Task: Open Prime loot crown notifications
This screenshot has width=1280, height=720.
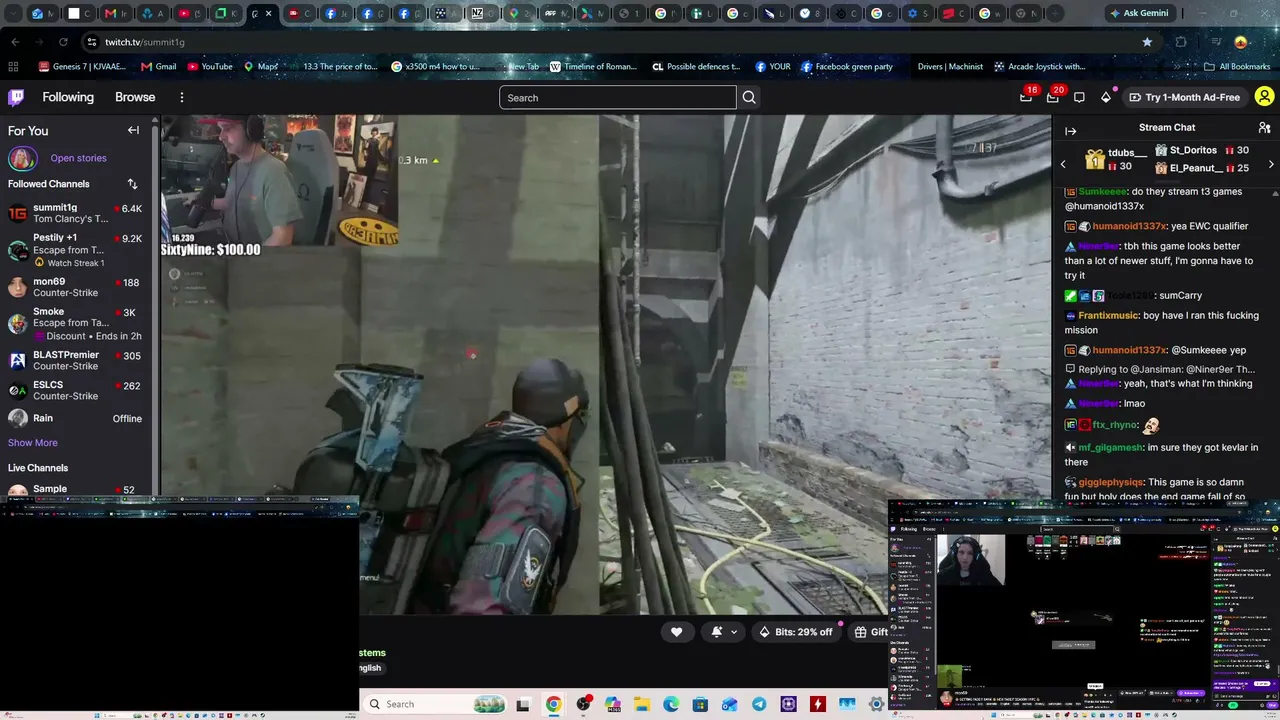Action: [x=1026, y=97]
